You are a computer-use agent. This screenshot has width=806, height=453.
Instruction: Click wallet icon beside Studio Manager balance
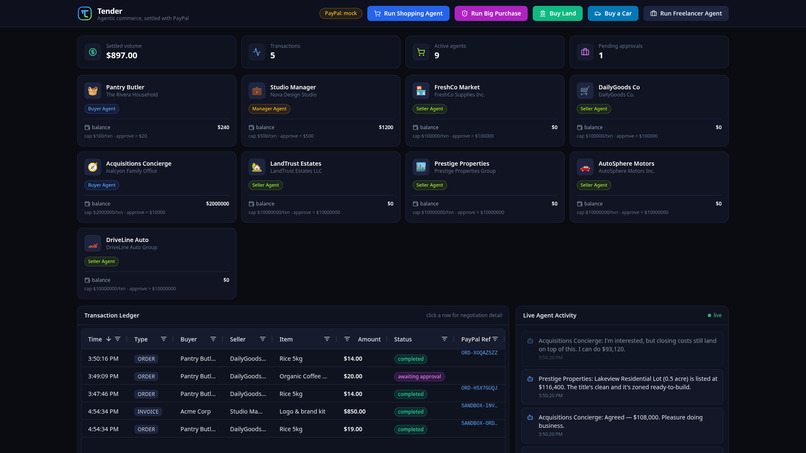coord(251,128)
